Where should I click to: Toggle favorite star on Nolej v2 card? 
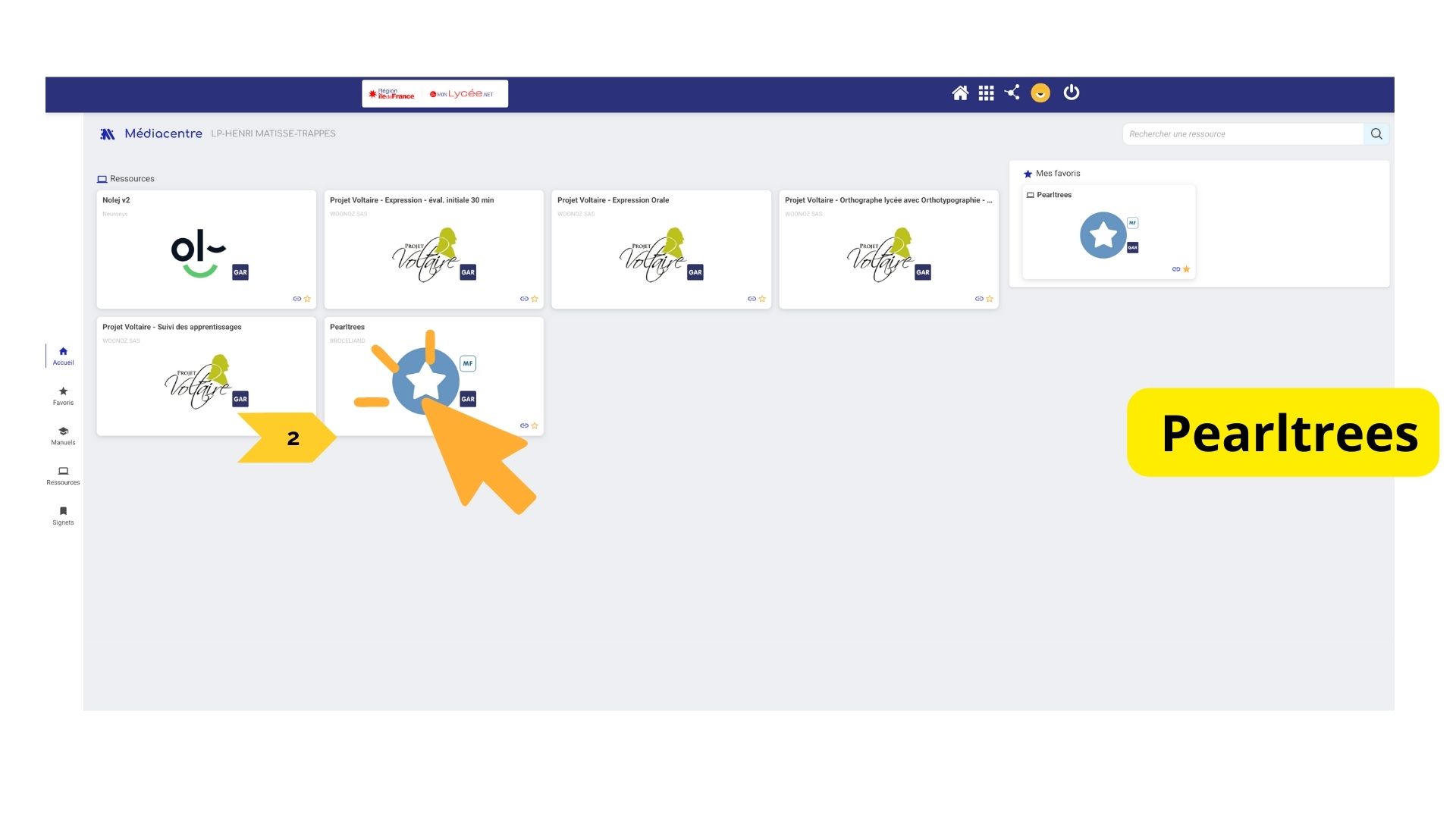(307, 299)
